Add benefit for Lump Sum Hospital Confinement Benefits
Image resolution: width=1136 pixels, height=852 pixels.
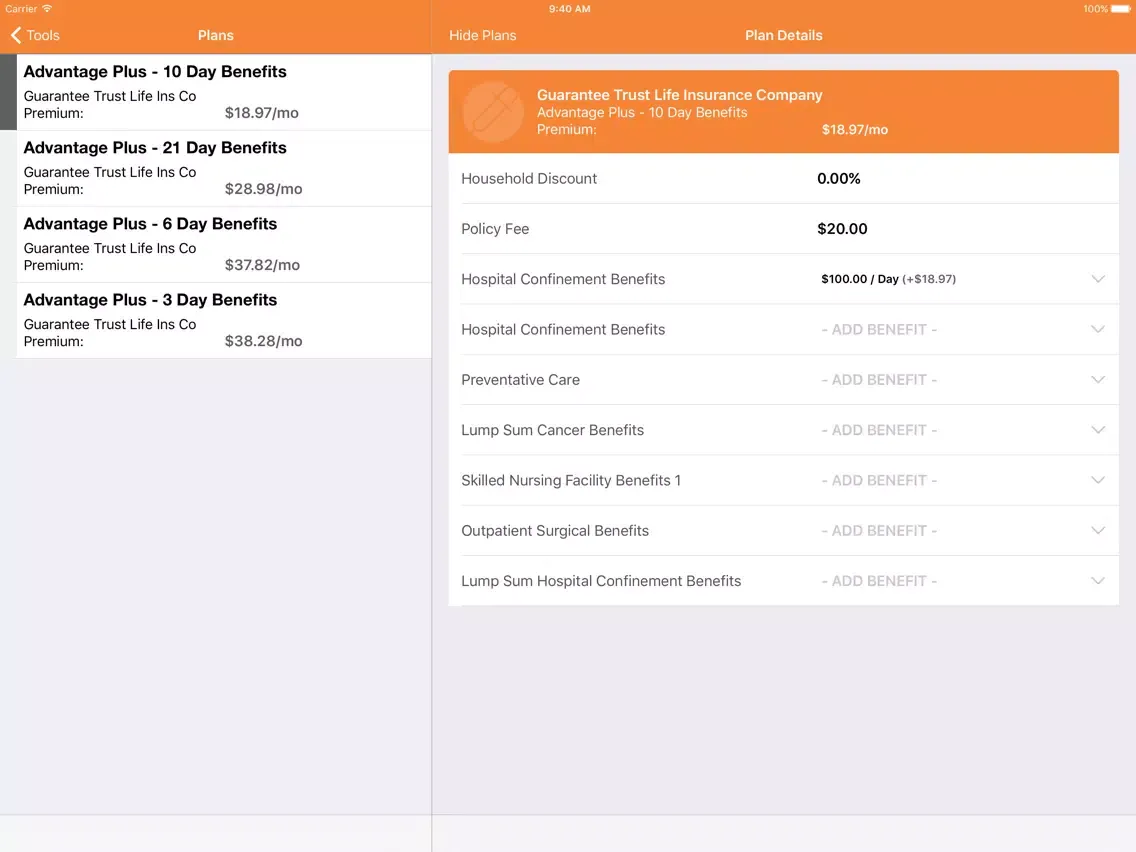tap(879, 581)
